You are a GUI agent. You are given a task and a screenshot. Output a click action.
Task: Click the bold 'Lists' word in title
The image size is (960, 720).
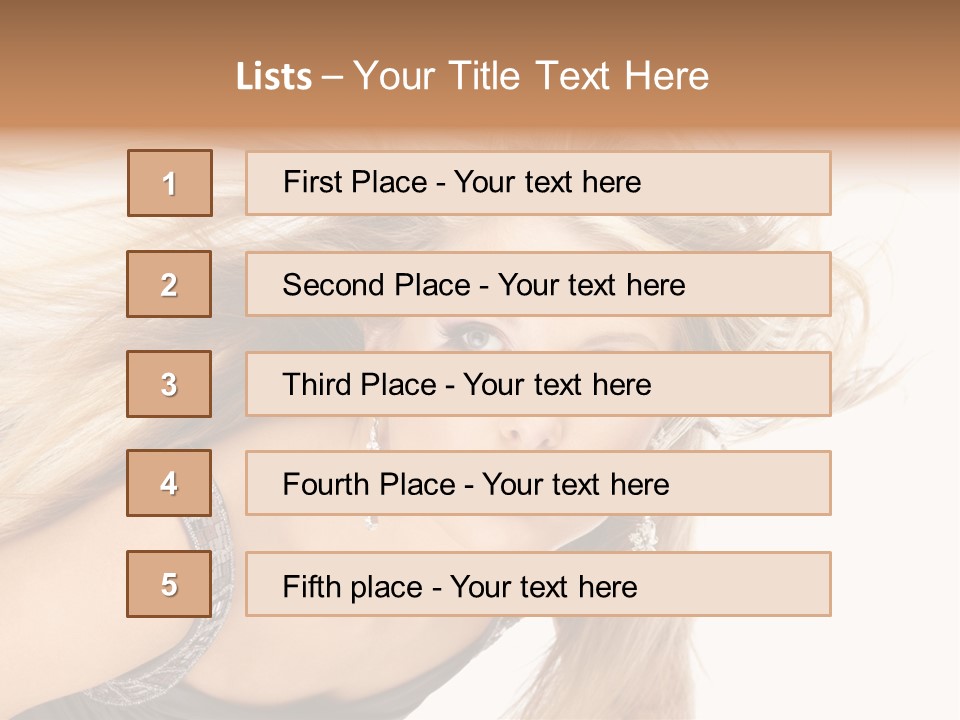tap(274, 76)
